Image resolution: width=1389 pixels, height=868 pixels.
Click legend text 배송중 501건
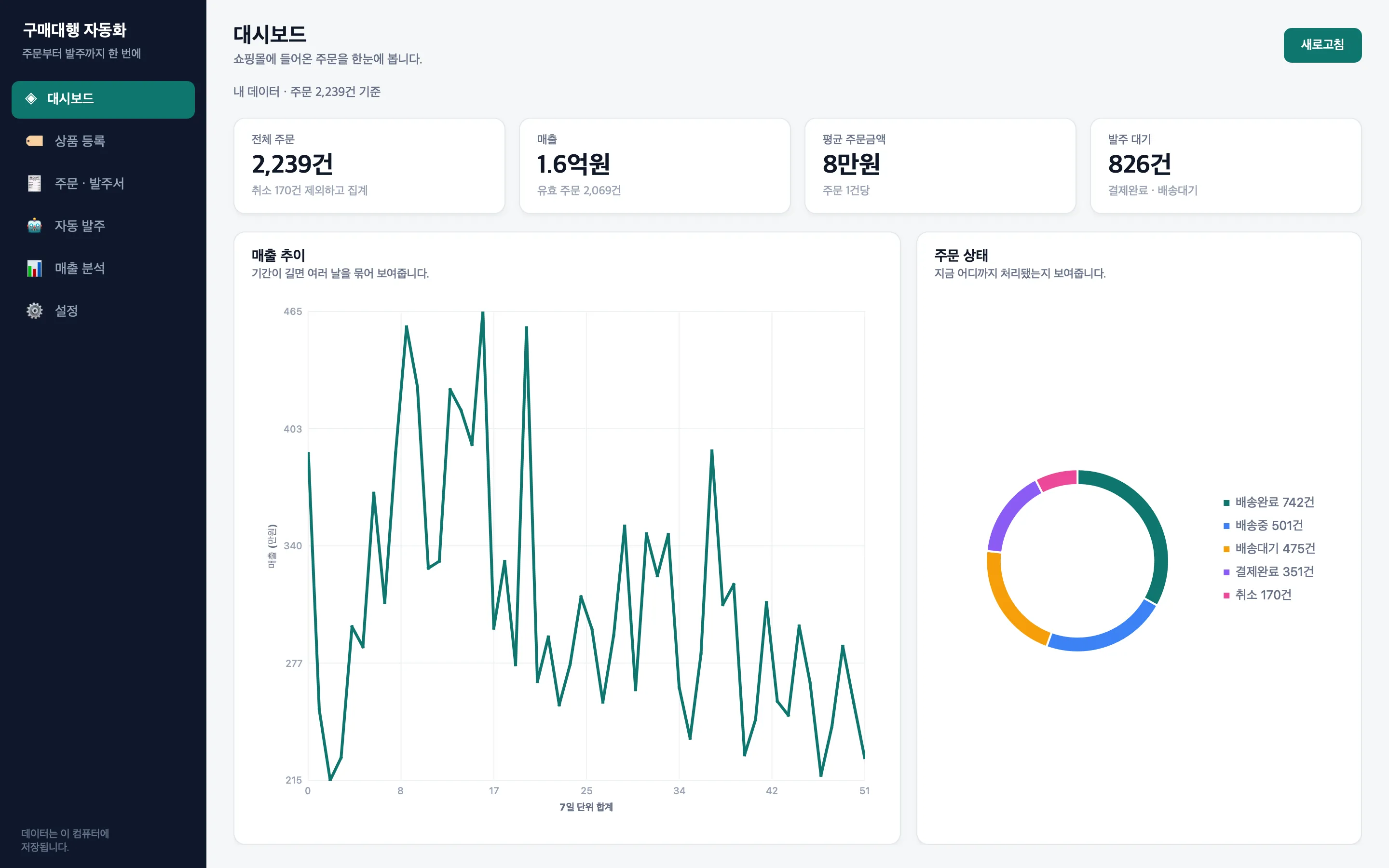[x=1269, y=525]
